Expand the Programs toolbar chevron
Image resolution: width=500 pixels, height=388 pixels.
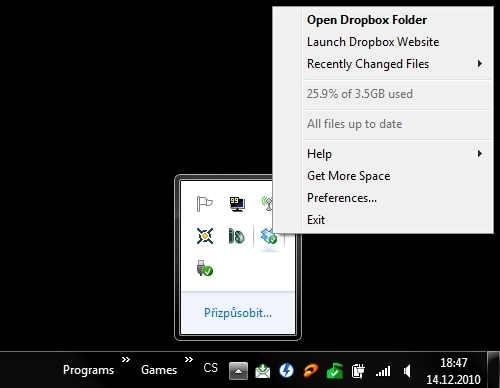[x=126, y=360]
